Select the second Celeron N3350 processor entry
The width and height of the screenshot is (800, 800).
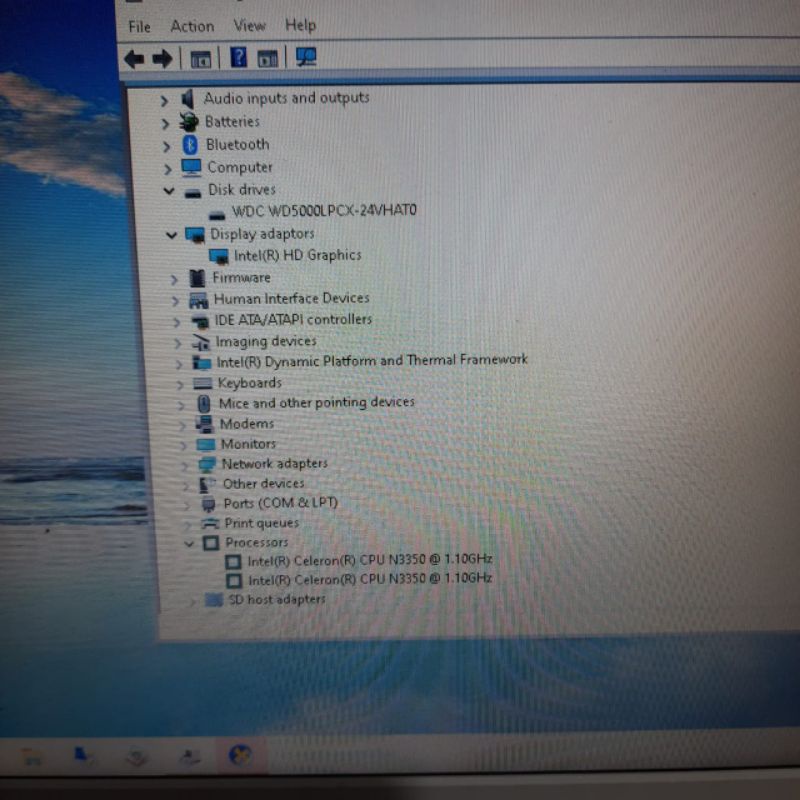pos(370,579)
